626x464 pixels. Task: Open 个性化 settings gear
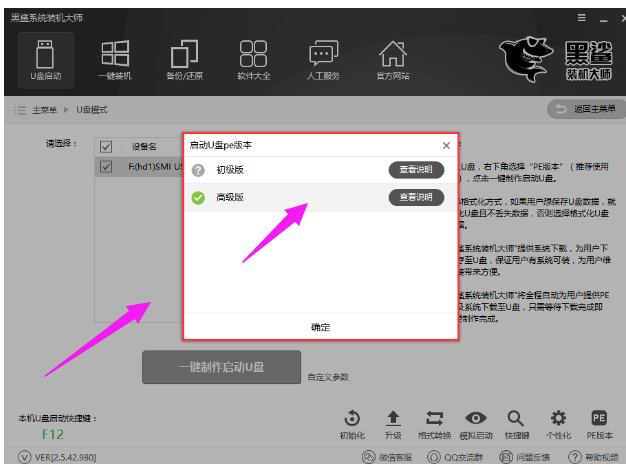(558, 424)
